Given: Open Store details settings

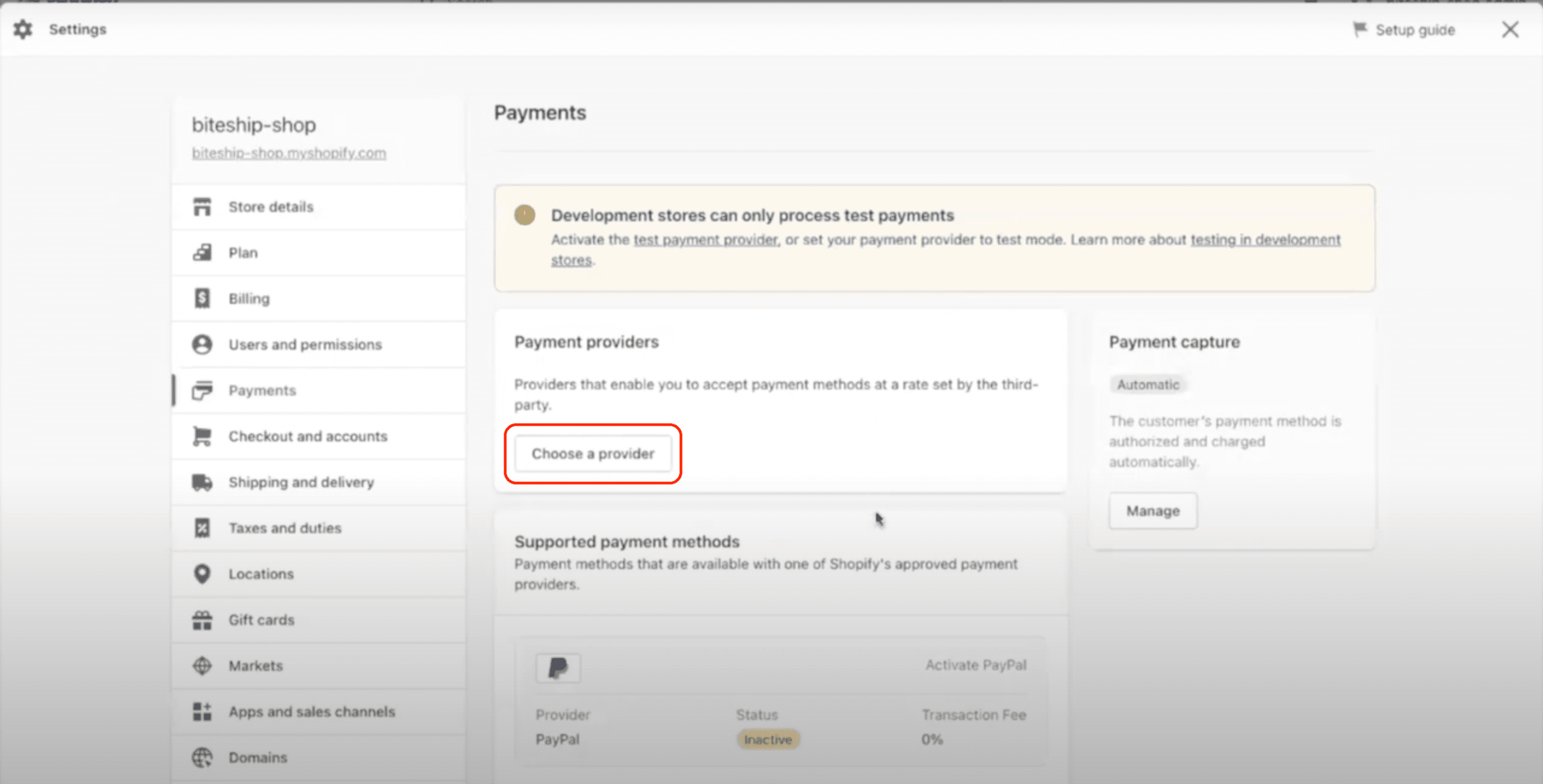Looking at the screenshot, I should (x=319, y=207).
